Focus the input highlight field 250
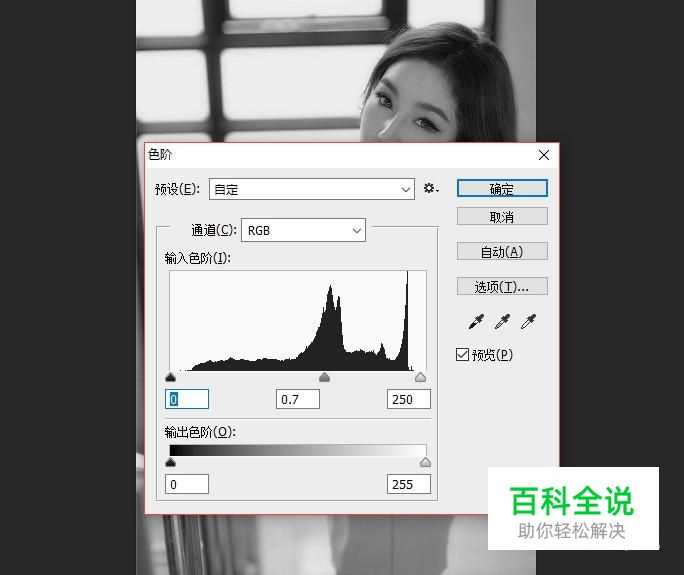Viewport: 684px width, 575px height. tap(409, 399)
